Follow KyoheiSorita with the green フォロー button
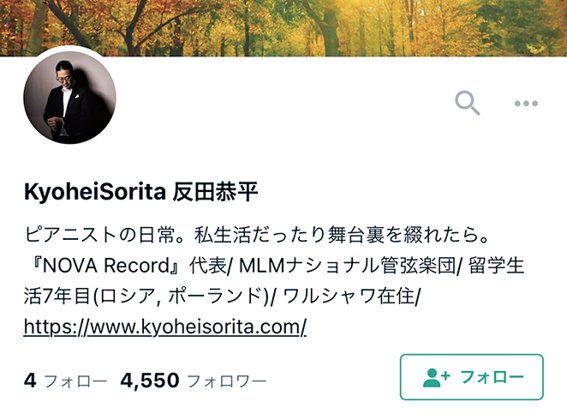This screenshot has height=417, width=567. coord(472,377)
